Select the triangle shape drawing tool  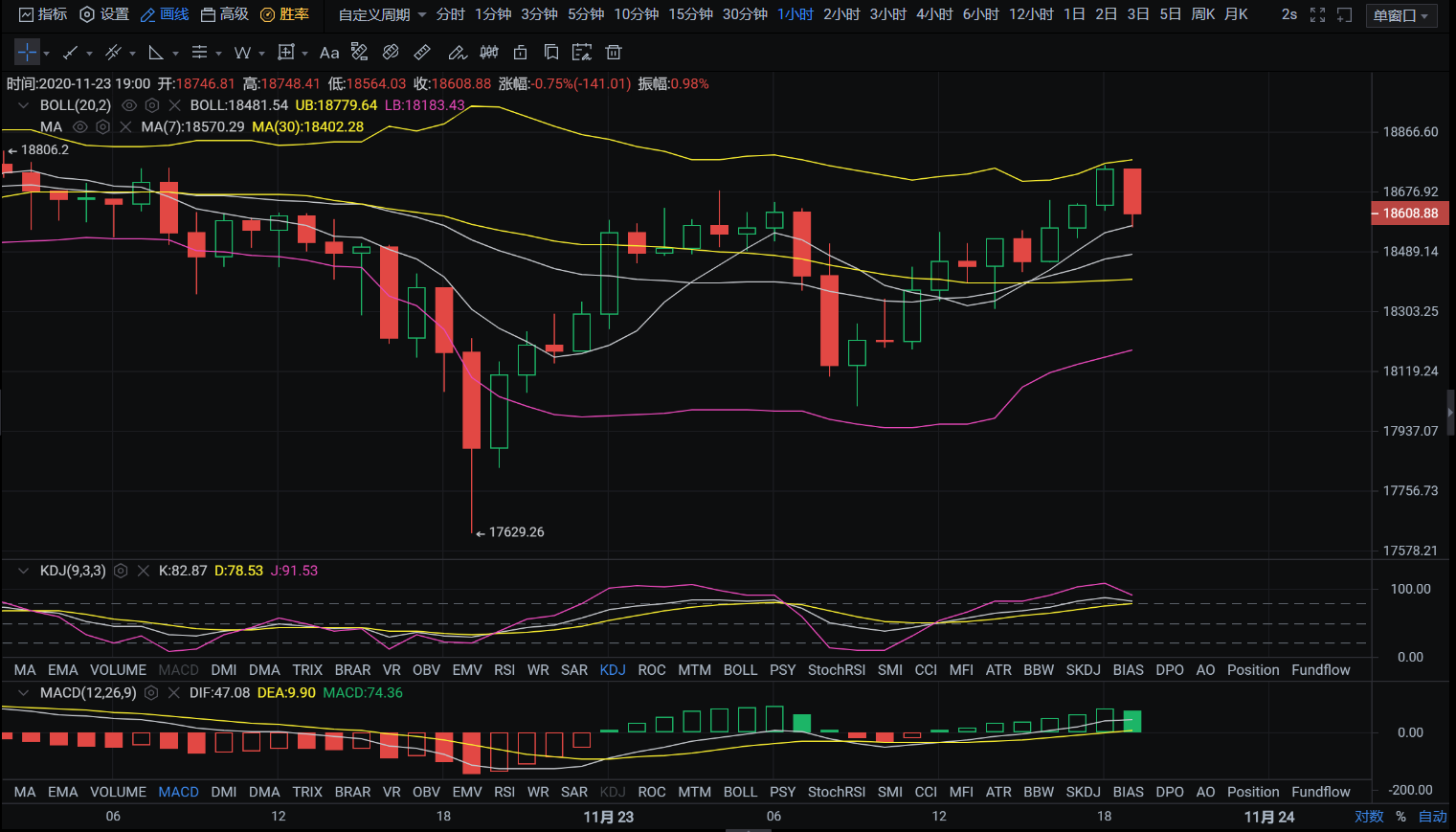pos(156,53)
